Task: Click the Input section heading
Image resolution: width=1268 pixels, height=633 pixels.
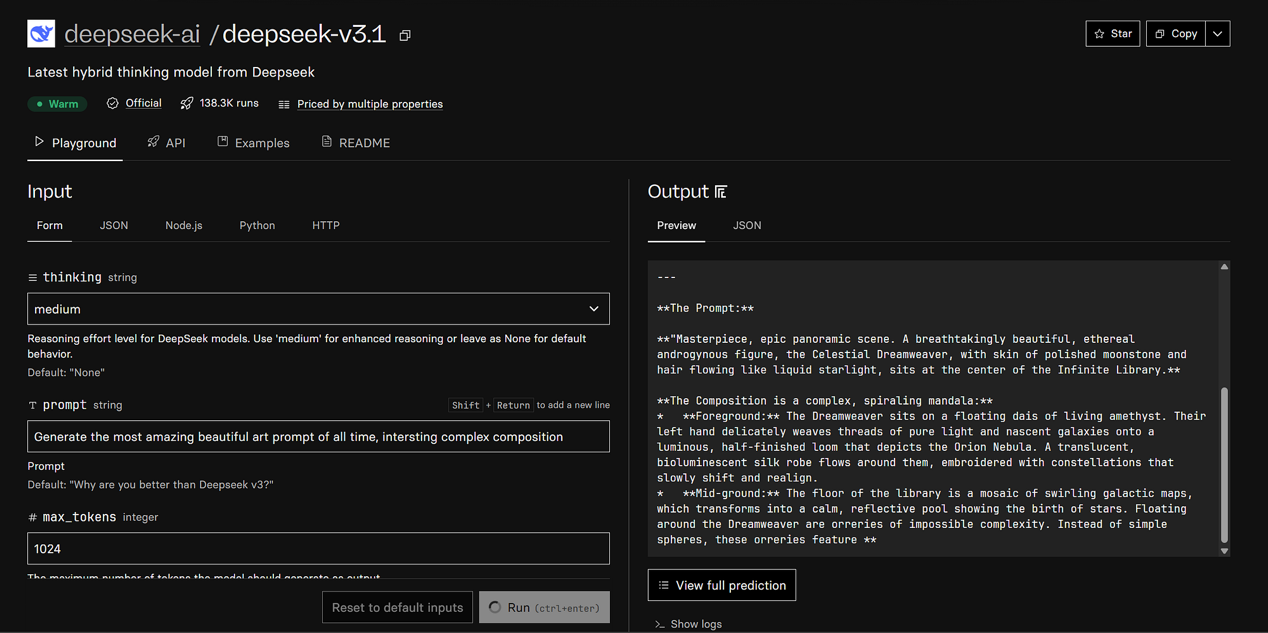Action: coord(50,191)
